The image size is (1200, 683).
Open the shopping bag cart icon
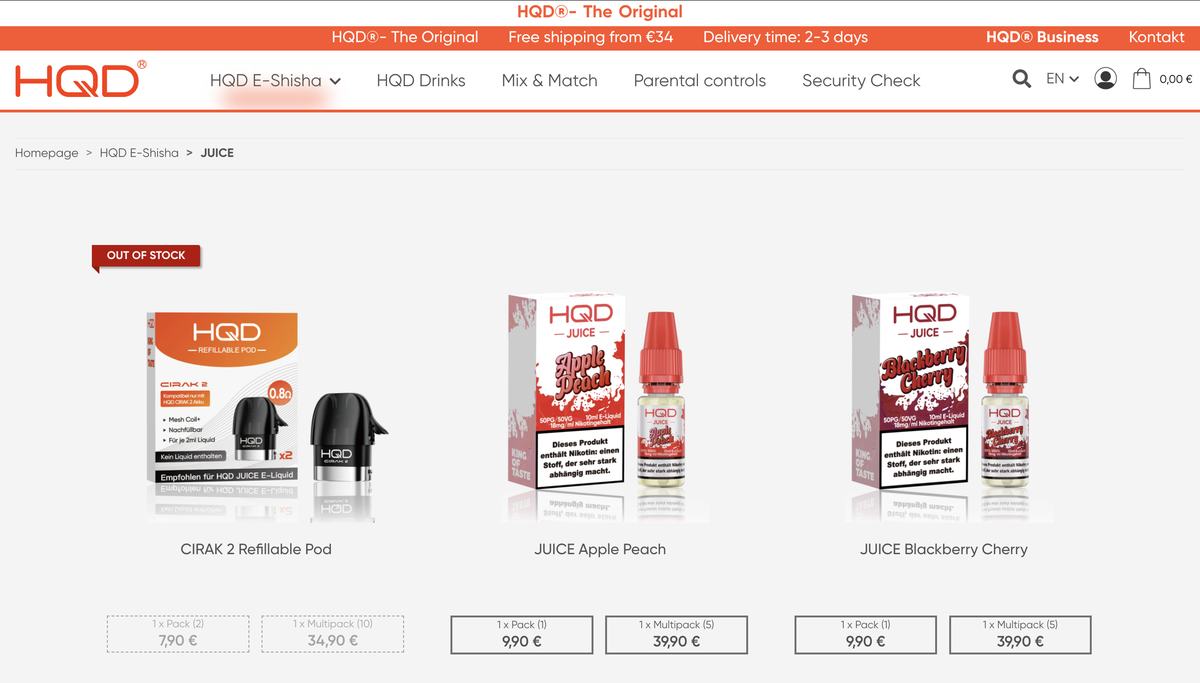tap(1141, 79)
